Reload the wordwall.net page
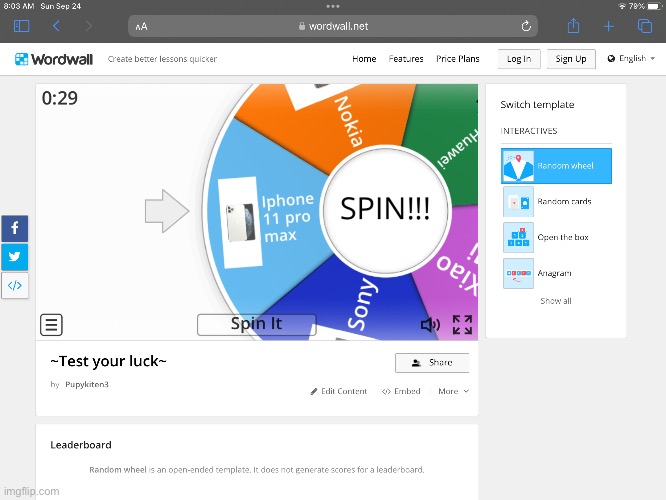The height and width of the screenshot is (500, 666). (x=526, y=26)
